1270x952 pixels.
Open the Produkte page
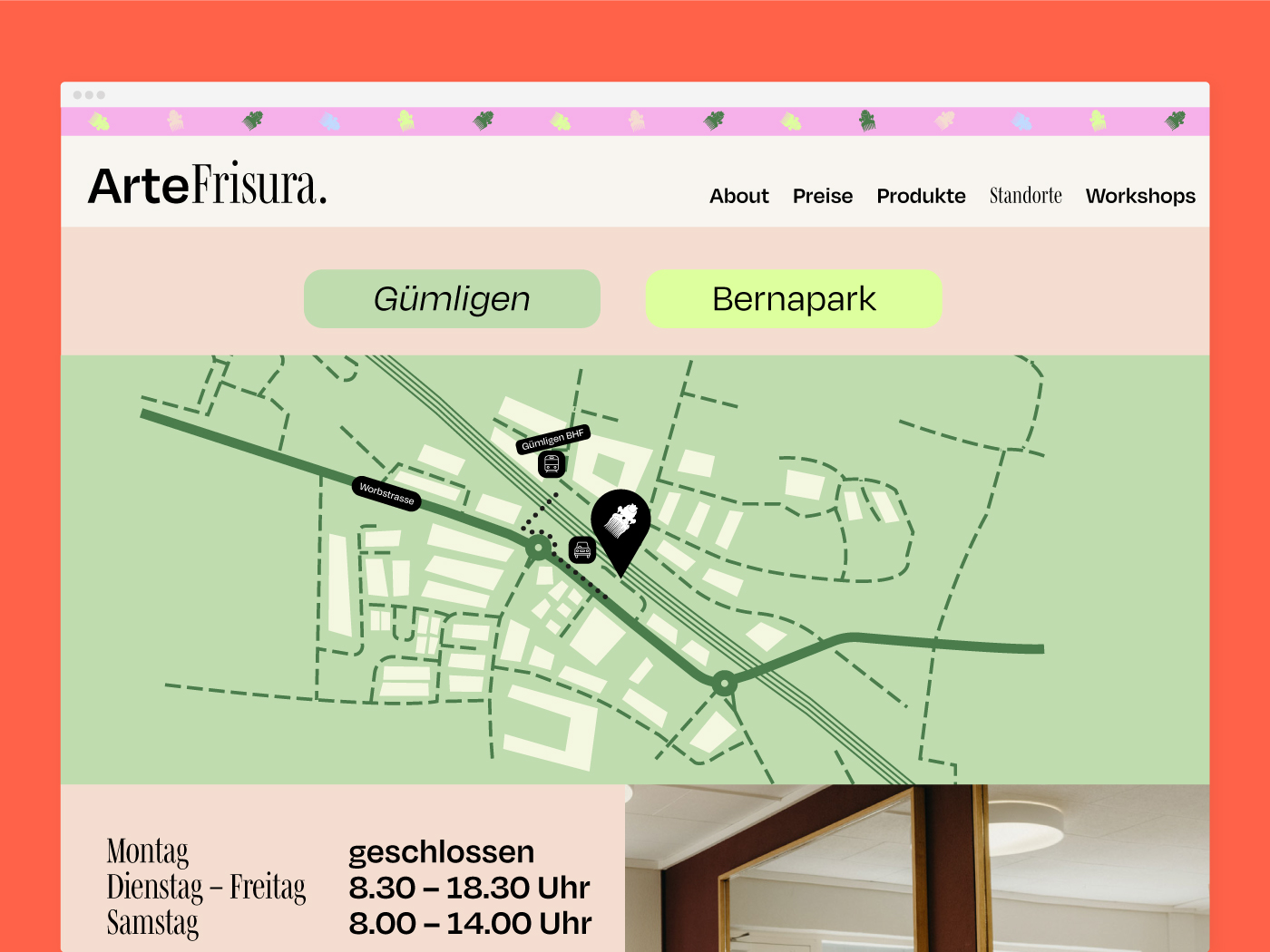(x=921, y=196)
